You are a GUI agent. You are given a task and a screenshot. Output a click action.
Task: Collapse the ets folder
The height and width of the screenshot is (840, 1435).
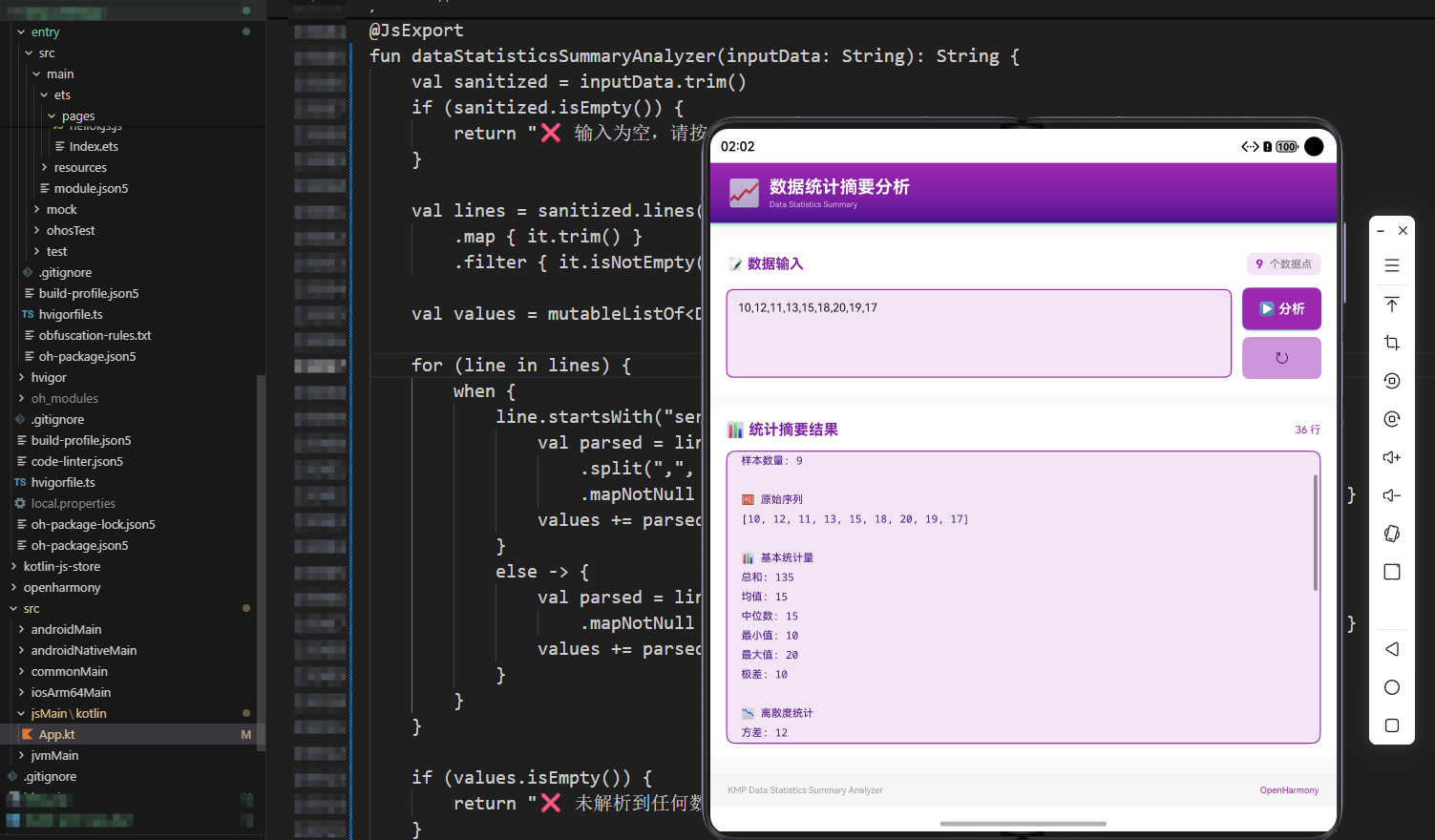point(44,95)
